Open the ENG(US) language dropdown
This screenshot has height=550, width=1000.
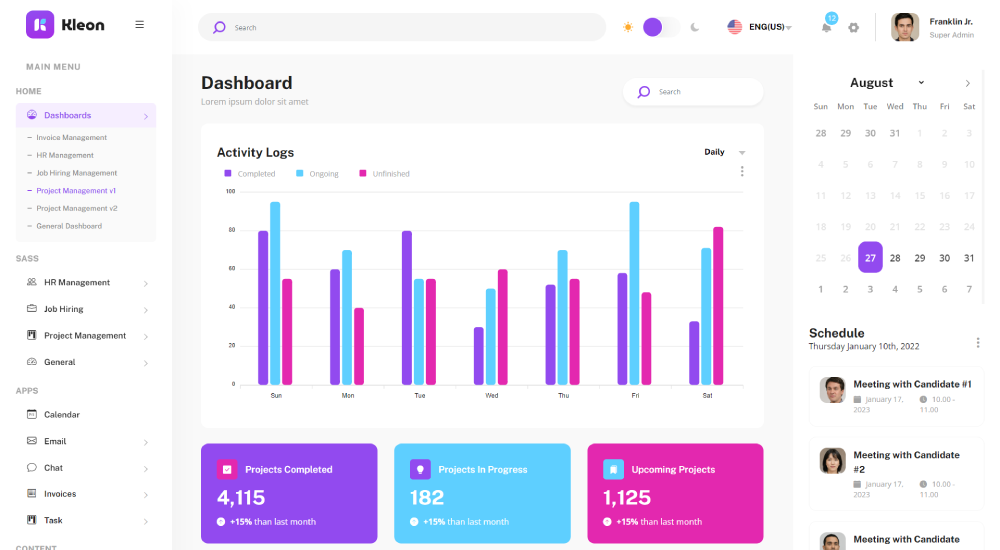pyautogui.click(x=760, y=27)
